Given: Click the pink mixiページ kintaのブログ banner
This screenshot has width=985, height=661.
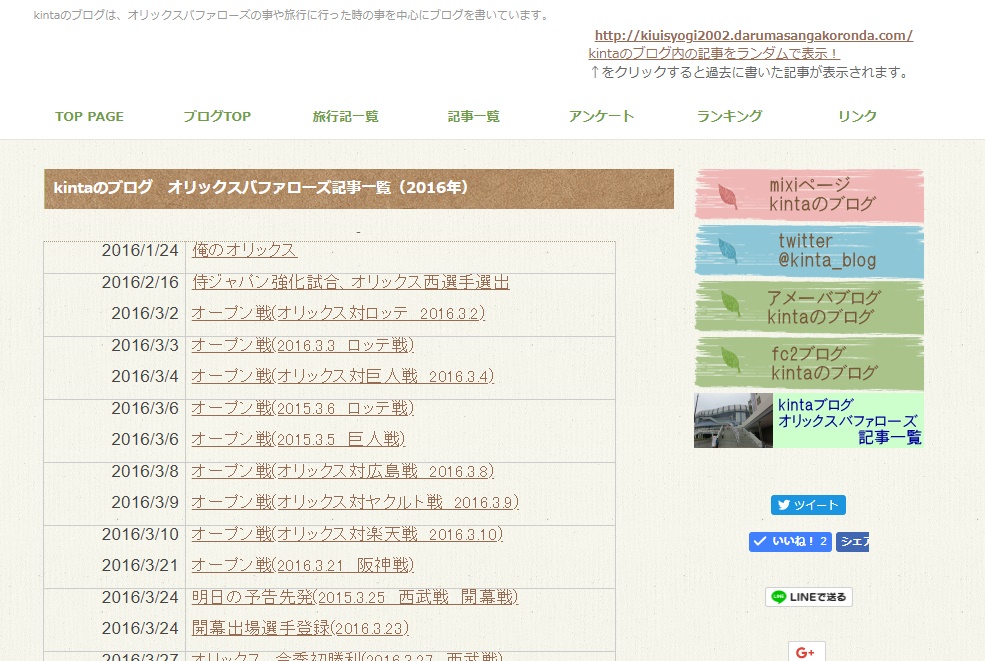Looking at the screenshot, I should pos(809,195).
